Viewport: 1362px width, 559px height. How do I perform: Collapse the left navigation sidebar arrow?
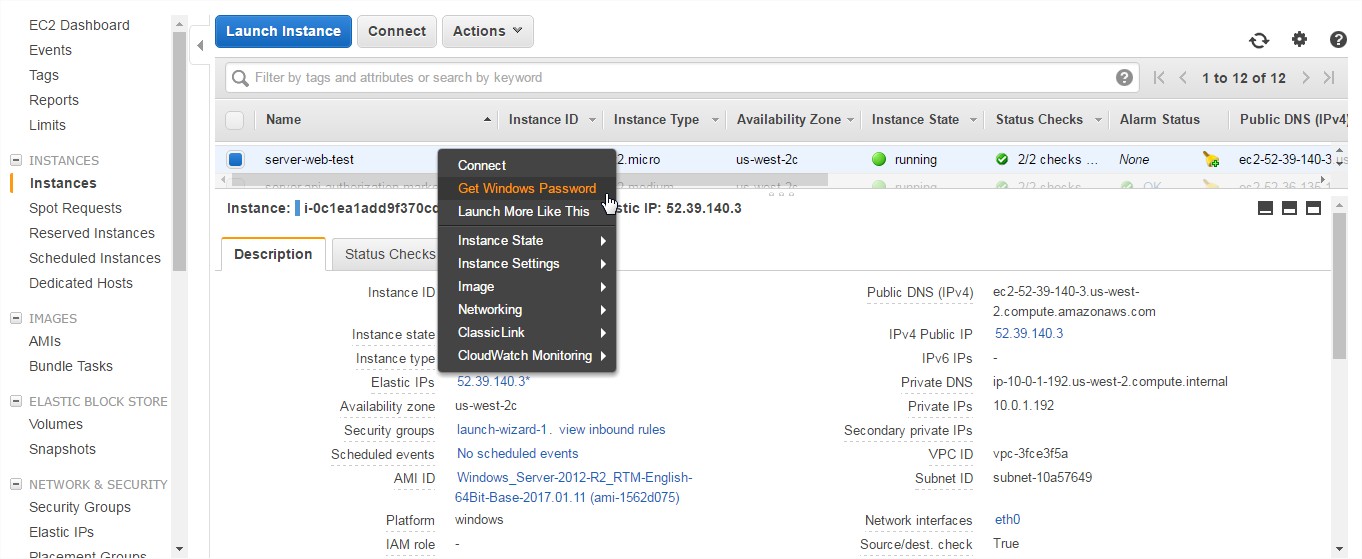pyautogui.click(x=200, y=45)
